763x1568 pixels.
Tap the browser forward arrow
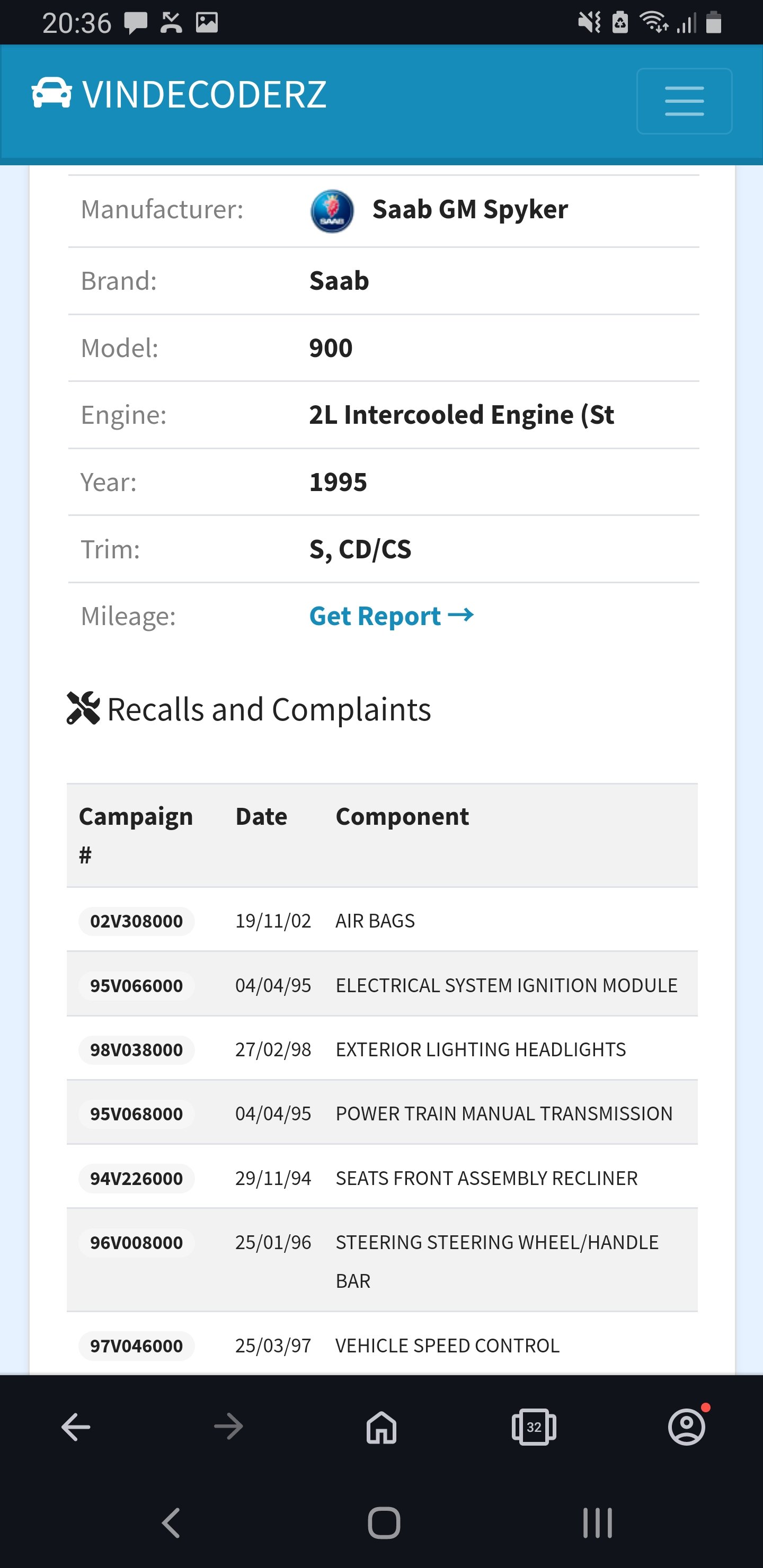coord(229,1427)
